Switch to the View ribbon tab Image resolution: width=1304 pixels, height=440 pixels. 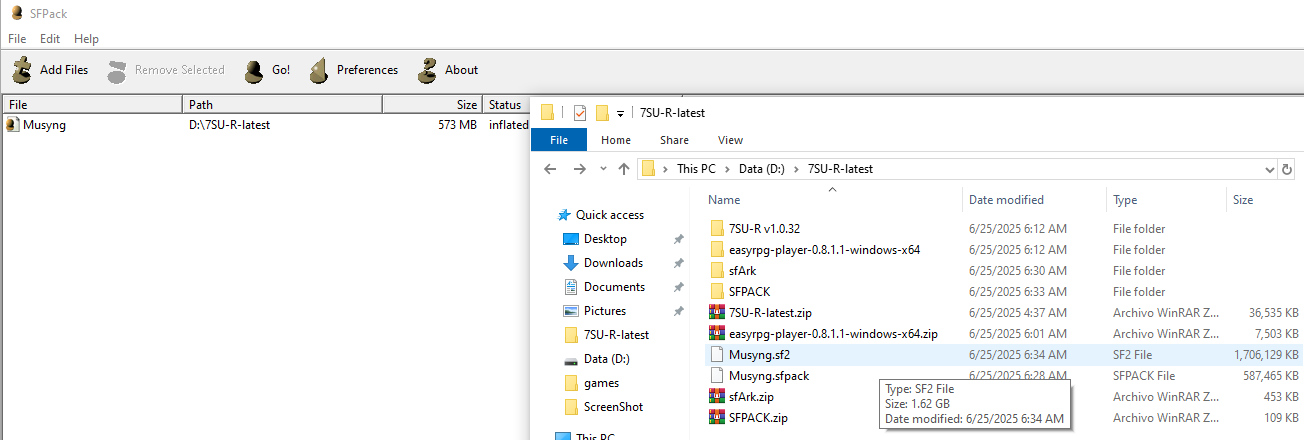(730, 140)
